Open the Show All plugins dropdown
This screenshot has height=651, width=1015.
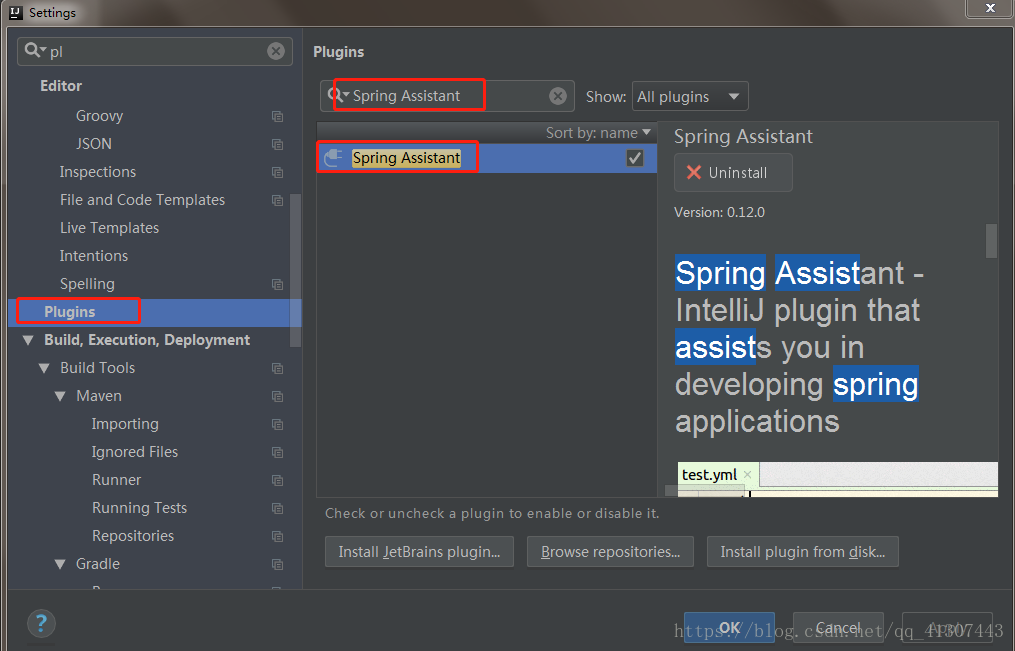(x=690, y=96)
